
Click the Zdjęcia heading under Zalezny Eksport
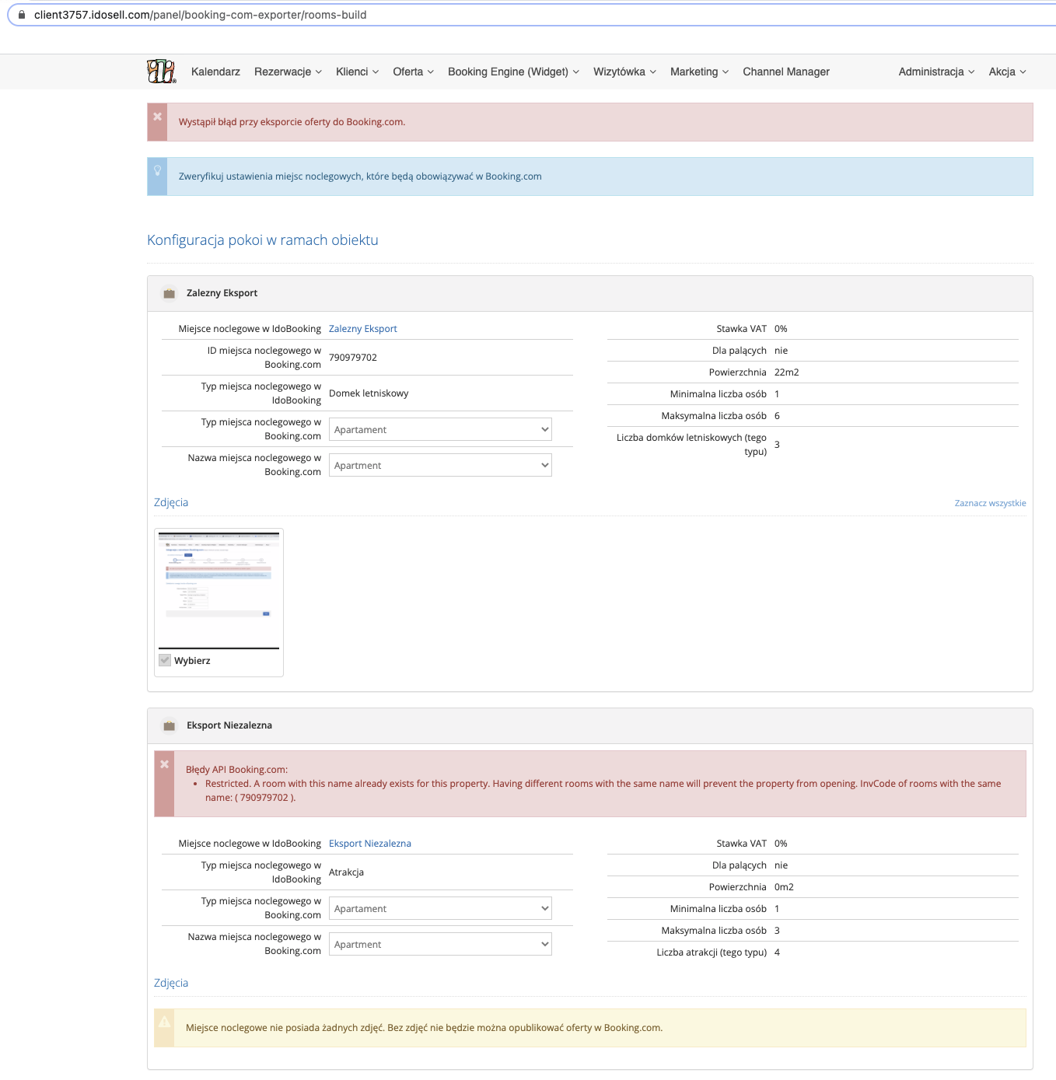tap(171, 502)
